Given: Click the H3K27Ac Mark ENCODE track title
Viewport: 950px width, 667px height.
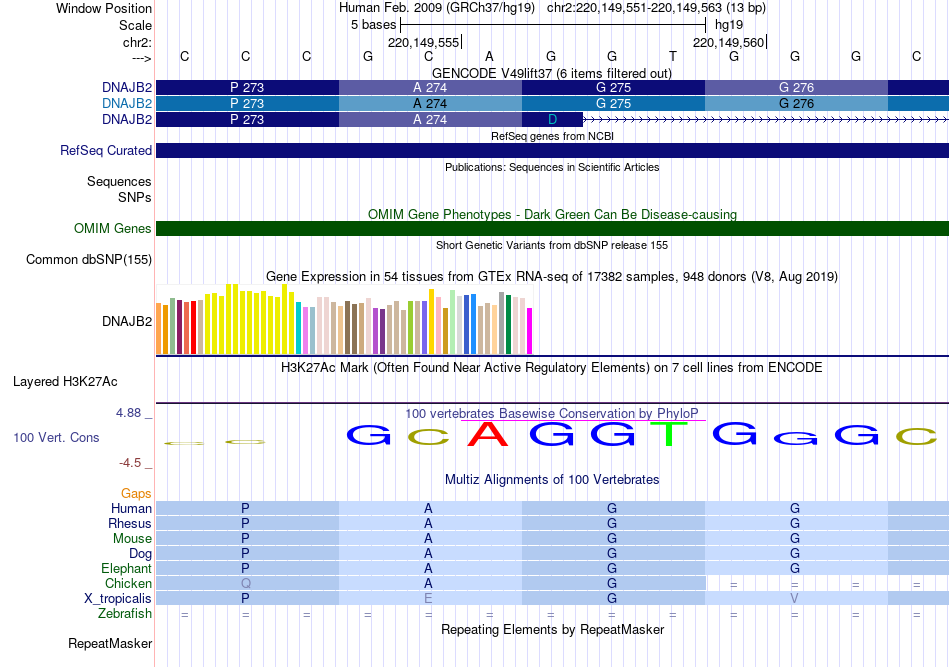Looking at the screenshot, I should (552, 368).
